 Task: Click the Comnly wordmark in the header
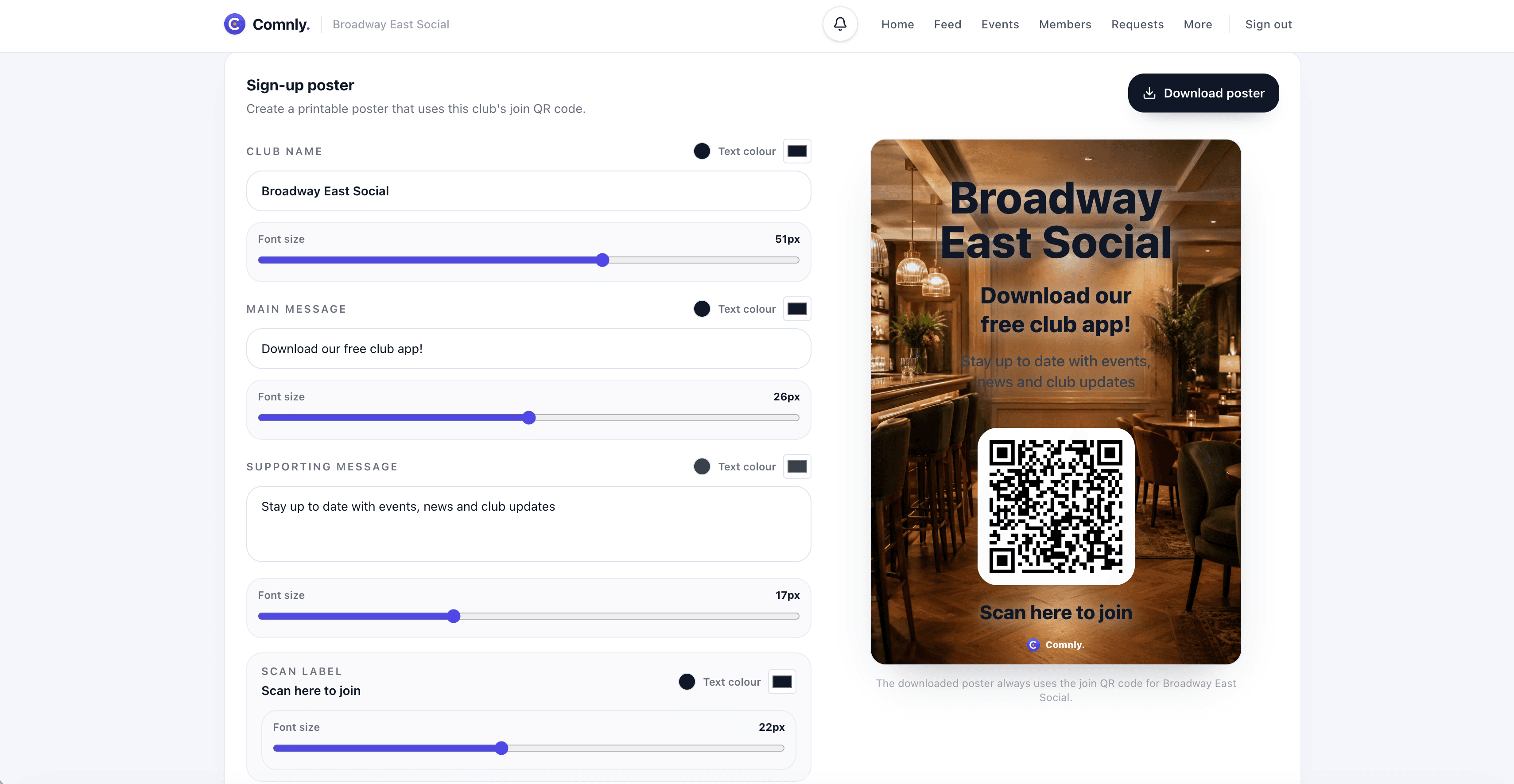point(281,24)
